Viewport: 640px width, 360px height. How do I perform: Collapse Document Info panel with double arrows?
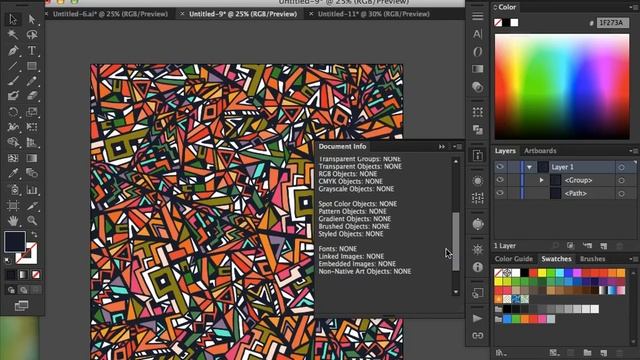tap(442, 147)
